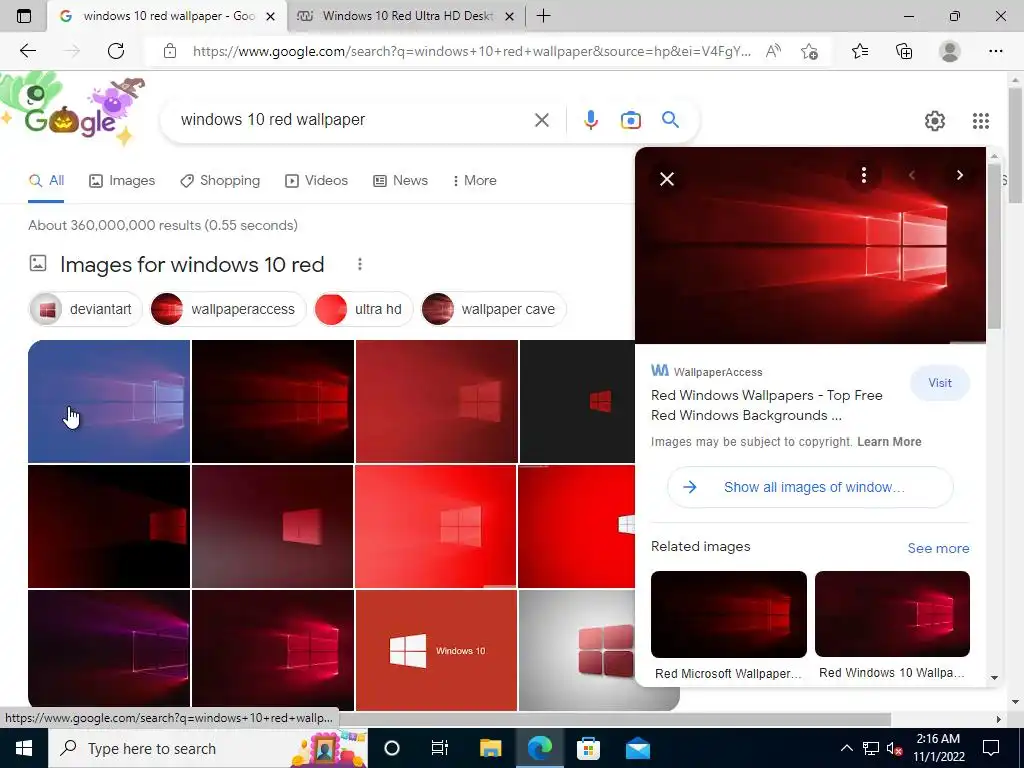Select the All results tab
This screenshot has width=1024, height=768.
tap(46, 181)
